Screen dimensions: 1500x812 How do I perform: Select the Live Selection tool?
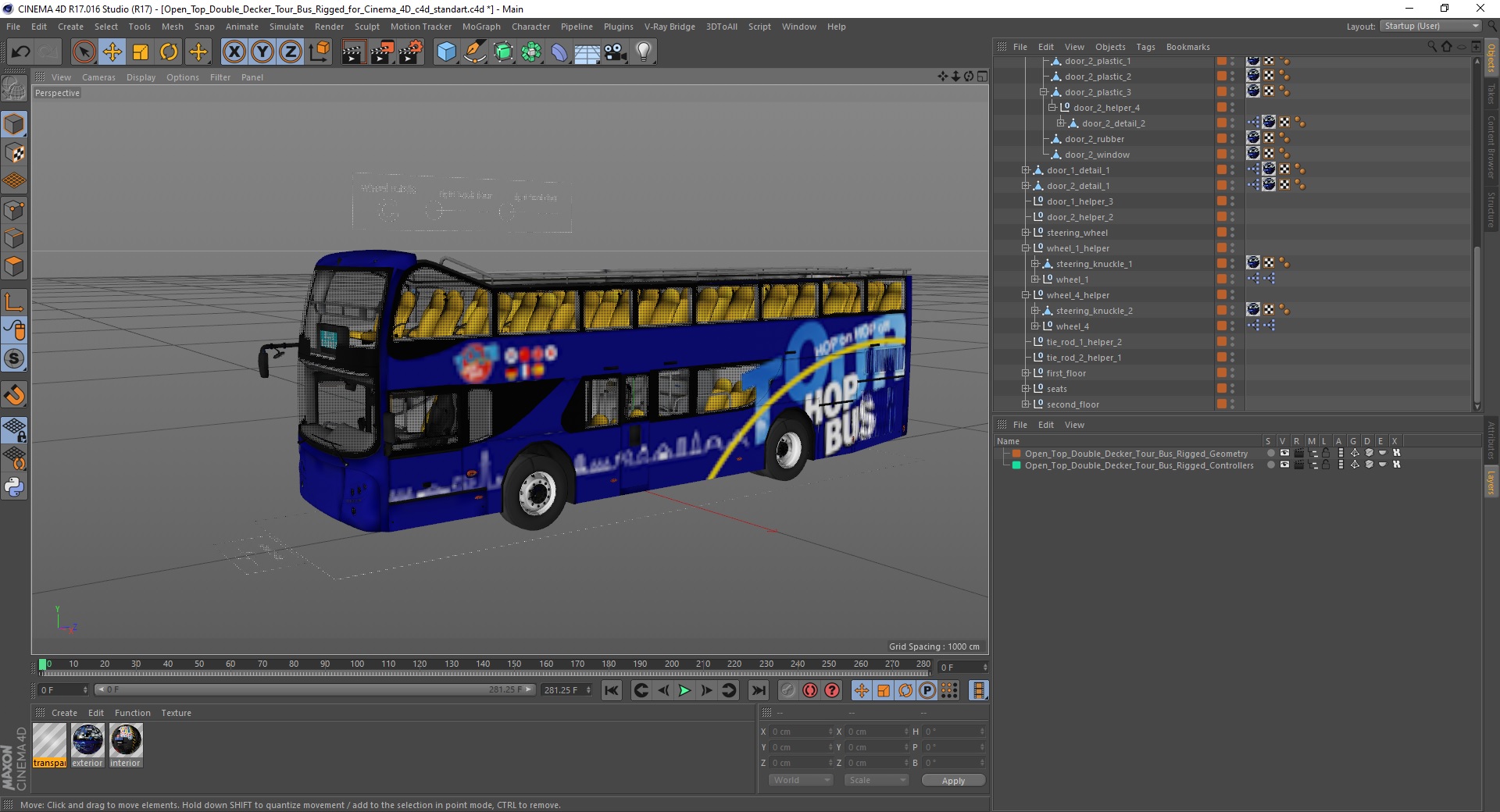84,52
